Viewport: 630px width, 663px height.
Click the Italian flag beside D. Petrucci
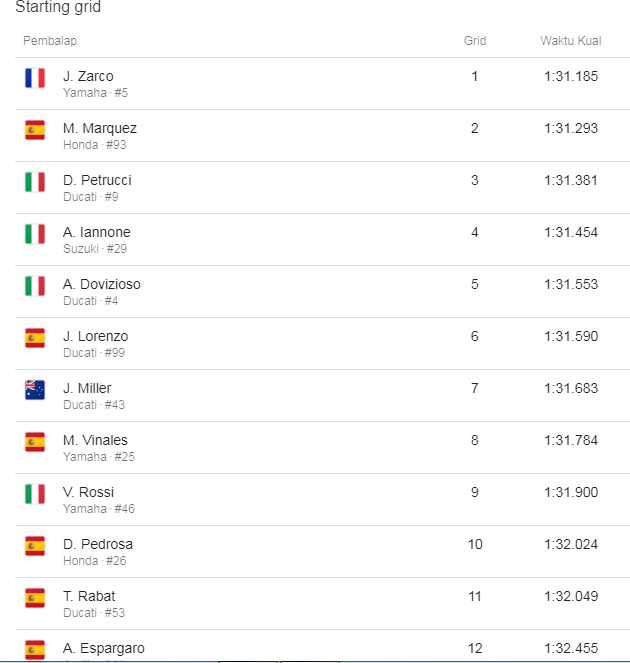(35, 182)
